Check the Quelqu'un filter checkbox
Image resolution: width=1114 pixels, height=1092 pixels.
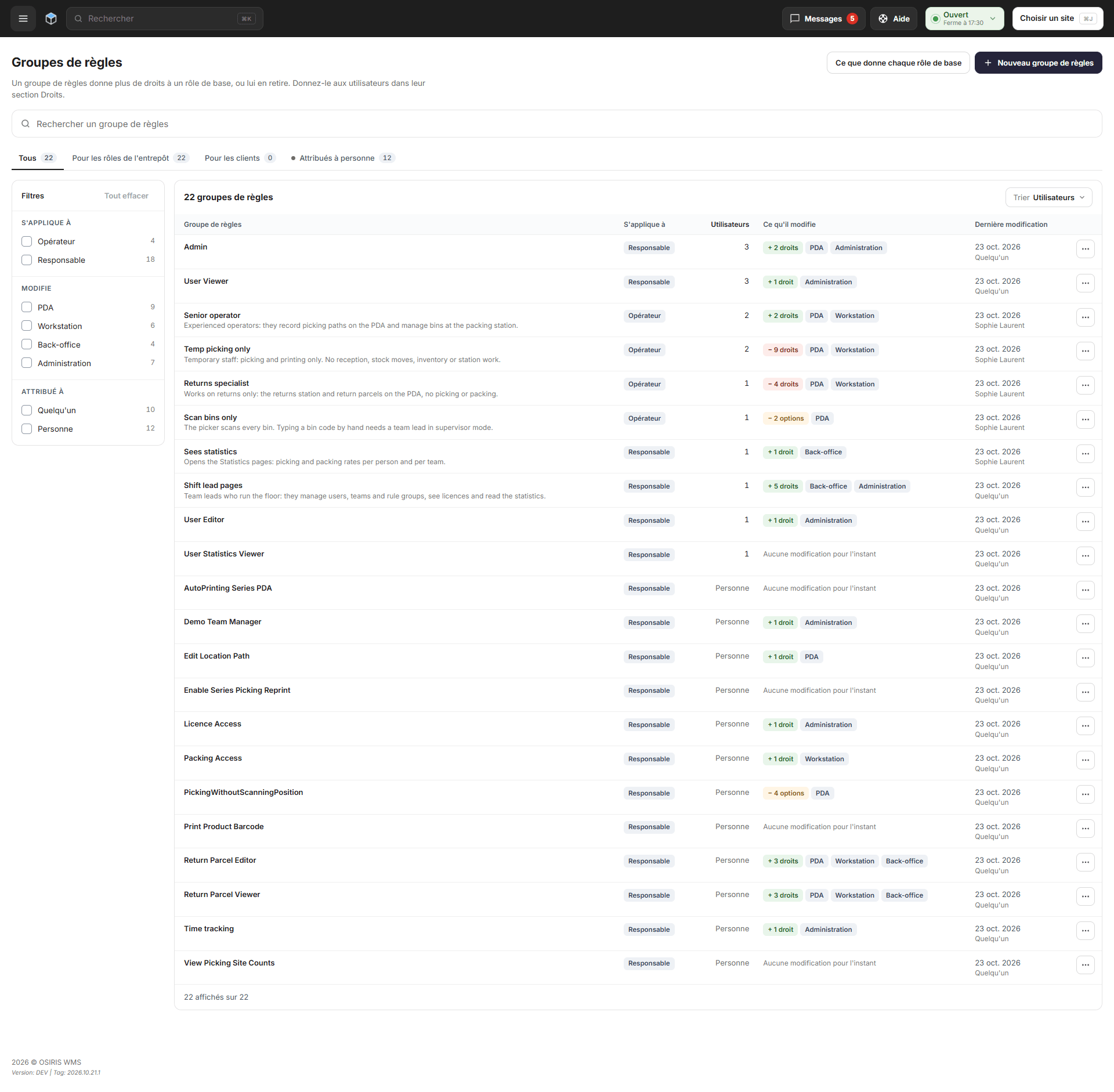[x=27, y=410]
